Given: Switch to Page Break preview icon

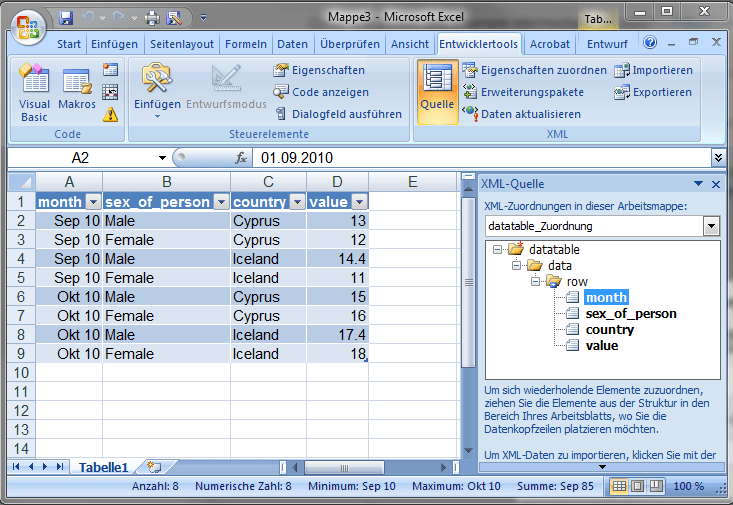Looking at the screenshot, I should [656, 486].
